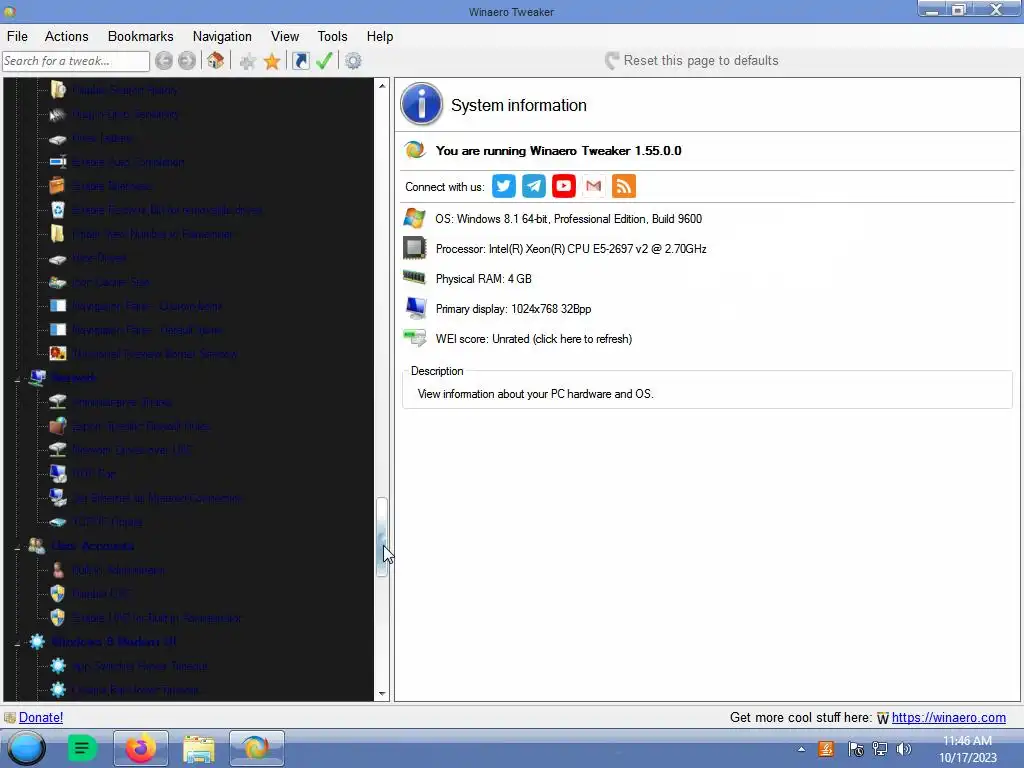Open the Bookmarks menu
The width and height of the screenshot is (1024, 768).
pyautogui.click(x=140, y=37)
